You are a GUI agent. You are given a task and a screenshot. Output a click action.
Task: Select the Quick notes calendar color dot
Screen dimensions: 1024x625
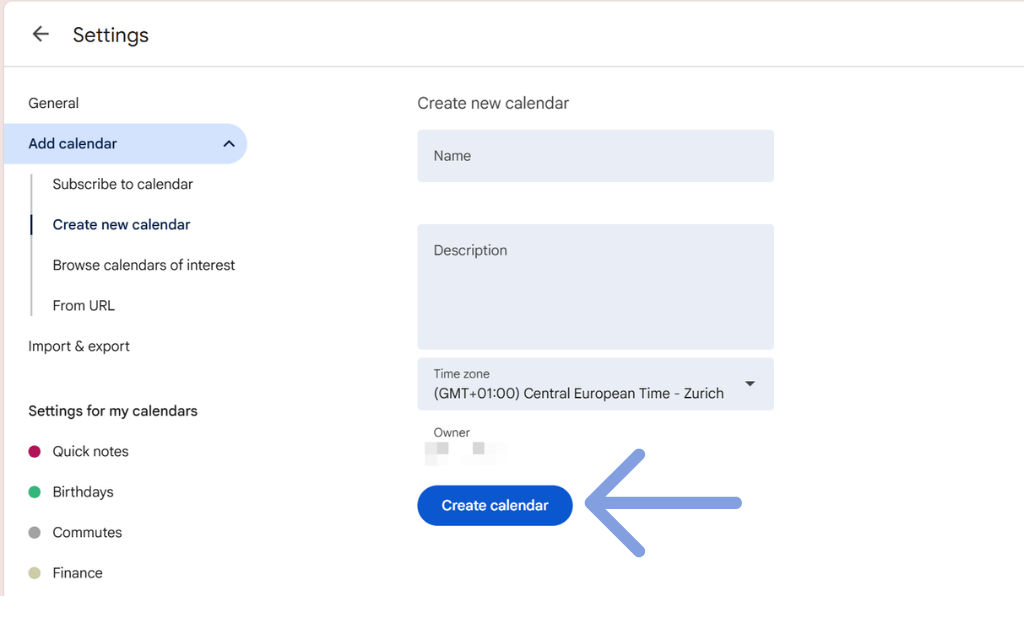(36, 451)
